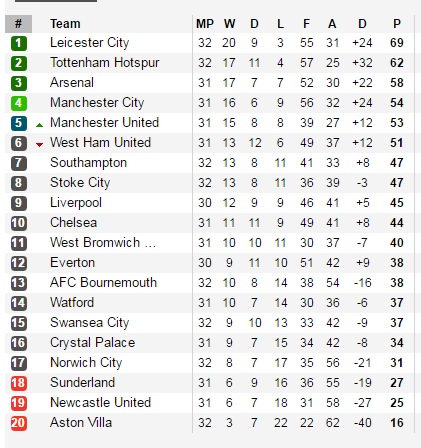Image resolution: width=421 pixels, height=448 pixels.
Task: Click the red position 18 badge
Action: pyautogui.click(x=19, y=383)
